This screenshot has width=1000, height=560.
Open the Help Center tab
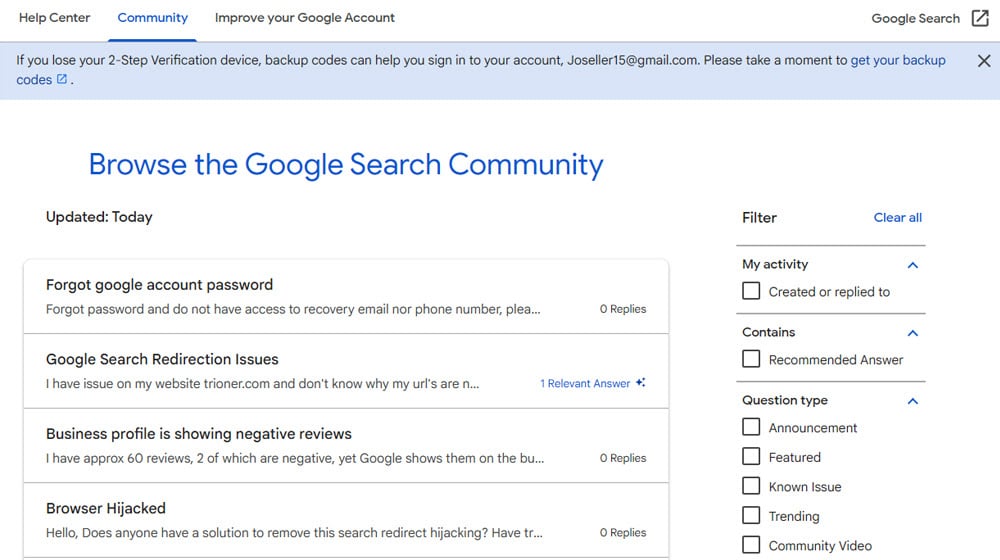click(x=54, y=18)
